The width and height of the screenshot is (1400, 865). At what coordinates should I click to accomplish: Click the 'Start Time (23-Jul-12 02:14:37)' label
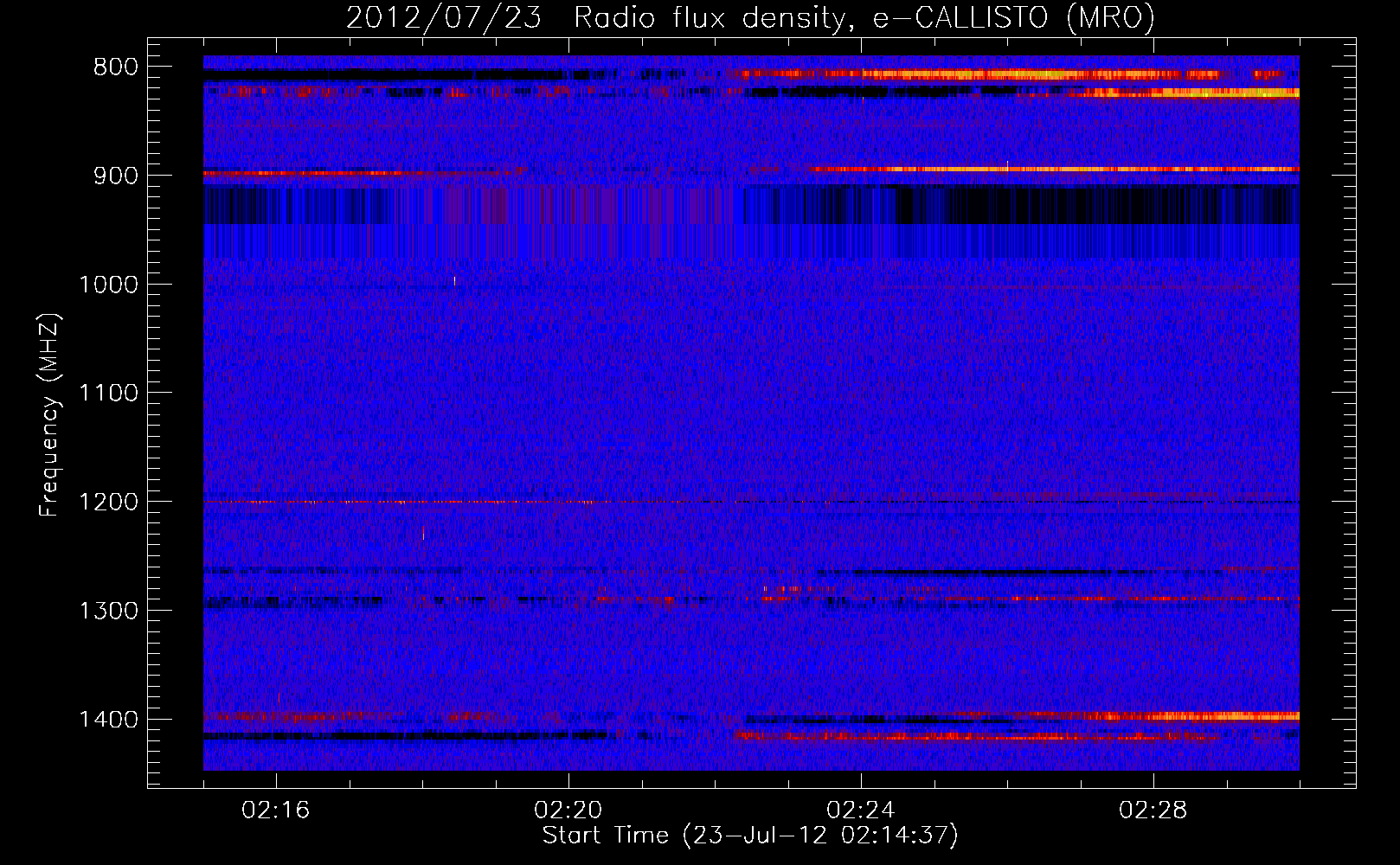[750, 836]
